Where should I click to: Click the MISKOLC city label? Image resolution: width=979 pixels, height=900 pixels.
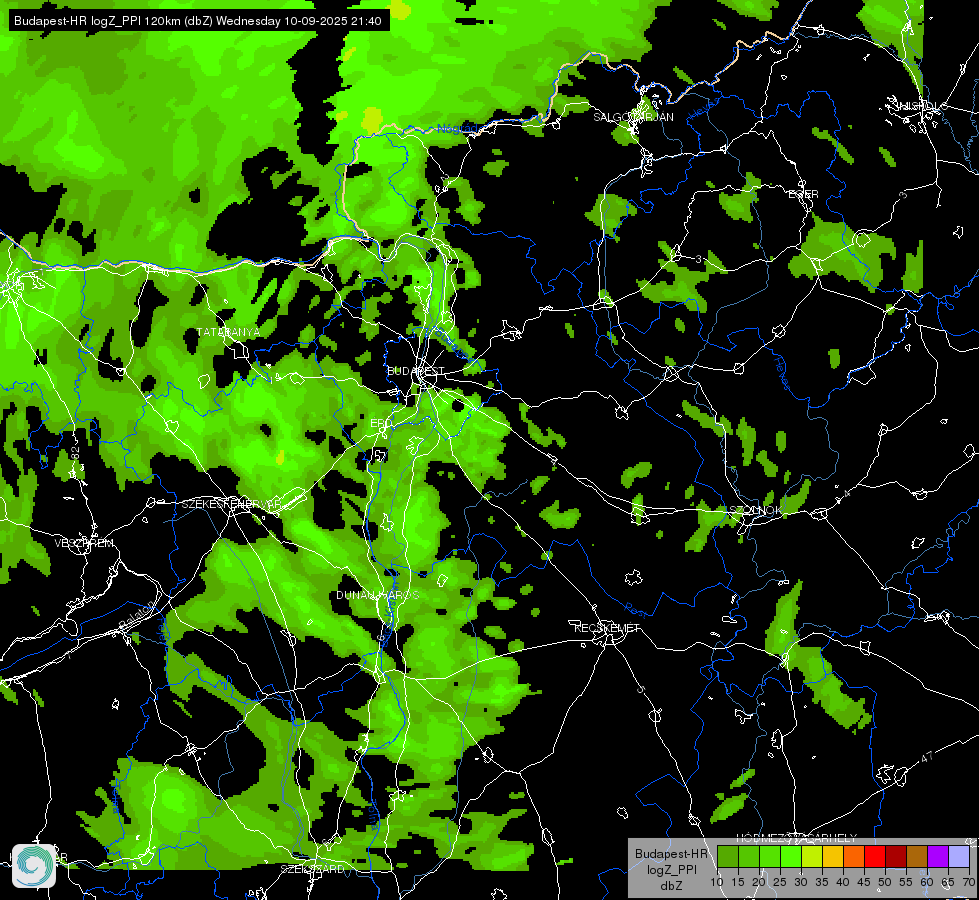tap(921, 106)
